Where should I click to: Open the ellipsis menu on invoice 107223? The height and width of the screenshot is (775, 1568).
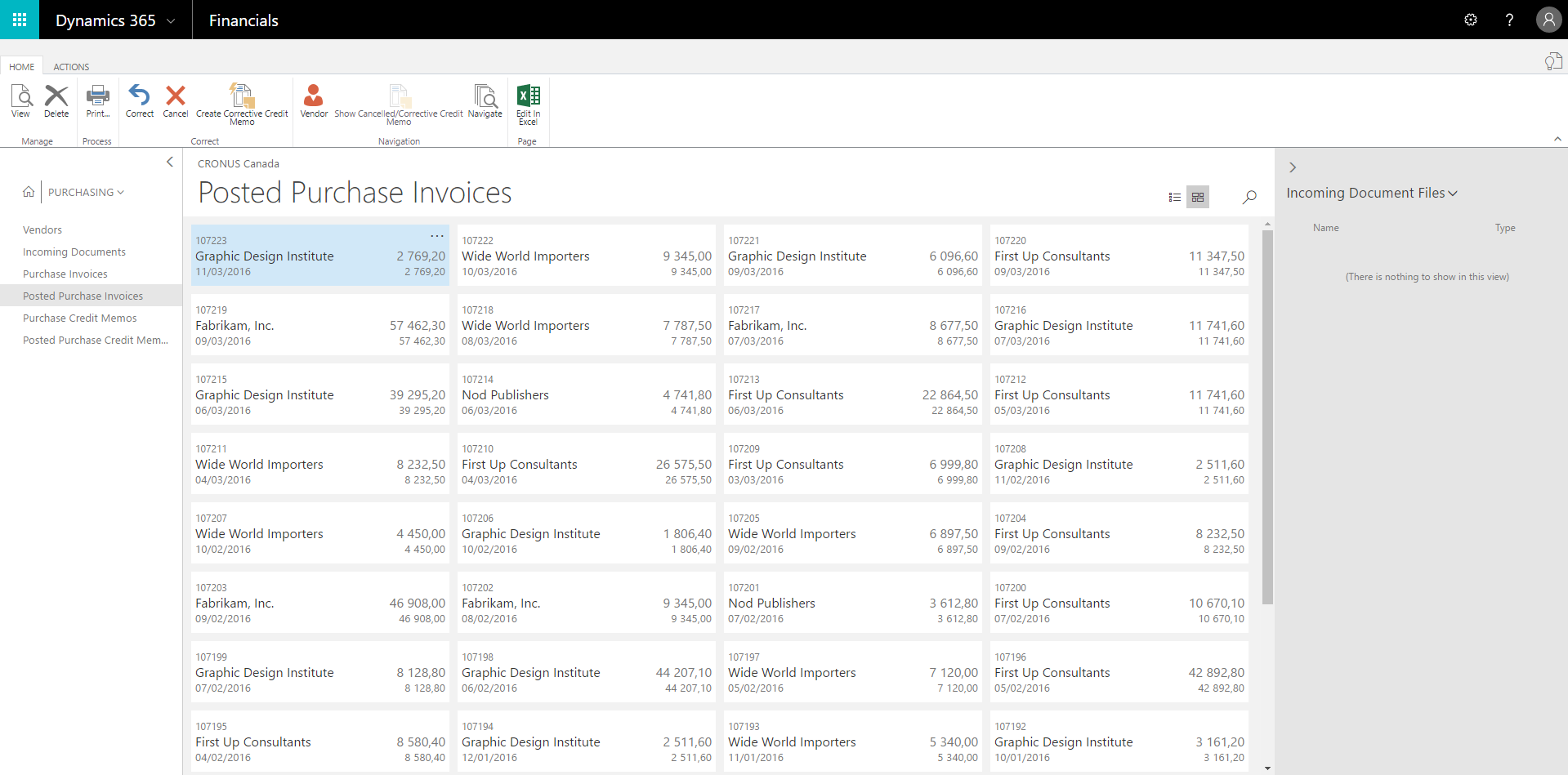437,236
